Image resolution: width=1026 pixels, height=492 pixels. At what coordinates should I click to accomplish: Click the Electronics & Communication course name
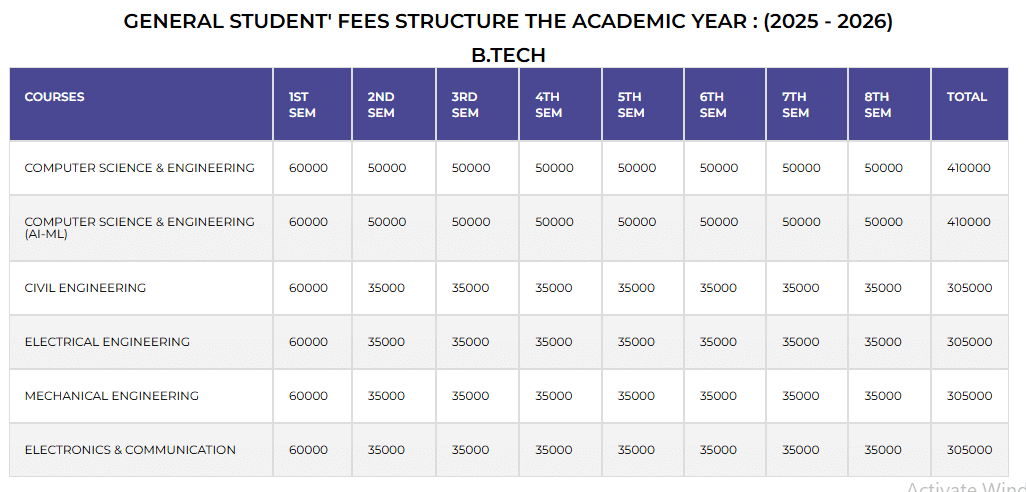pos(130,450)
